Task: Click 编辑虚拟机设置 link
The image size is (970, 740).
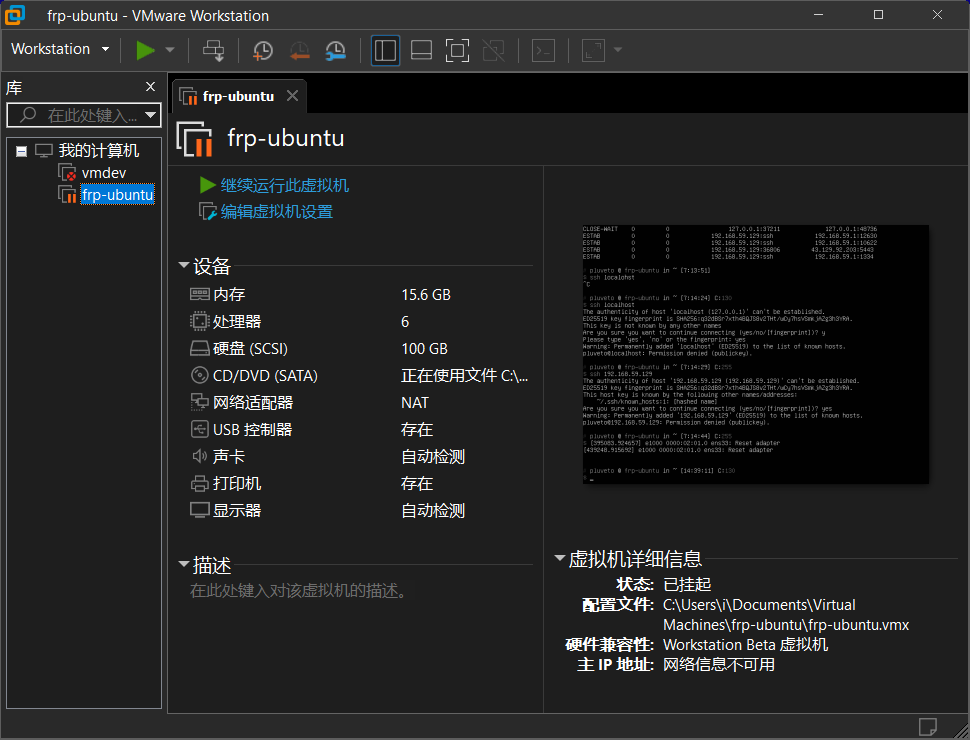Action: (277, 212)
